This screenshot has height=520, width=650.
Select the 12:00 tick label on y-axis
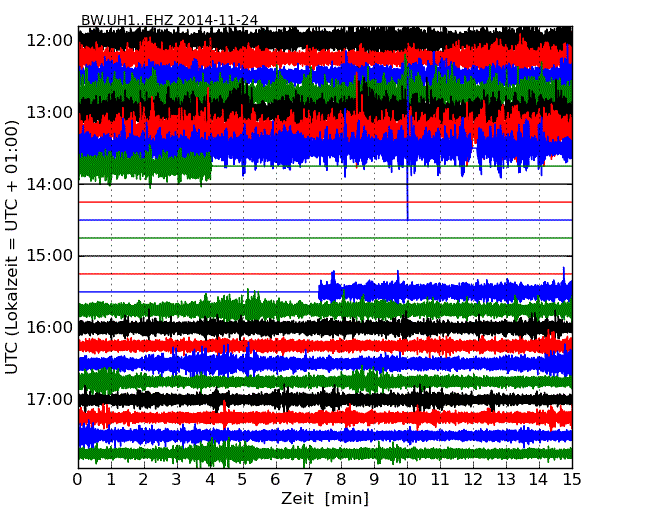tap(48, 40)
